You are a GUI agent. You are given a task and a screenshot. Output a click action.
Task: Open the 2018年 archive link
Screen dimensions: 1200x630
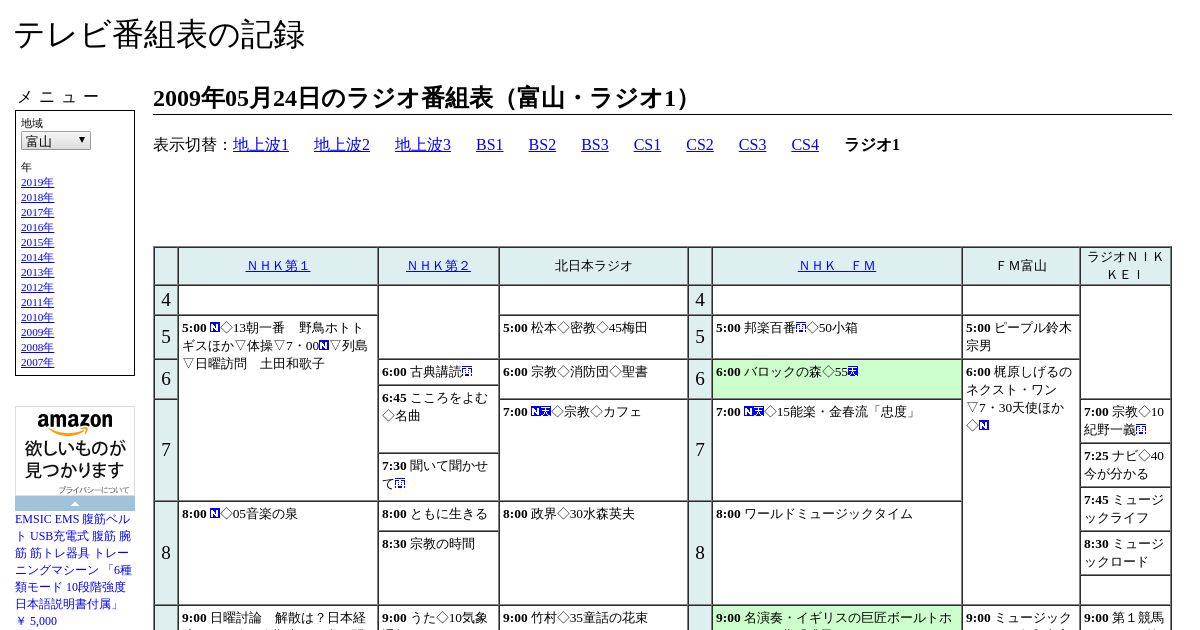(37, 197)
